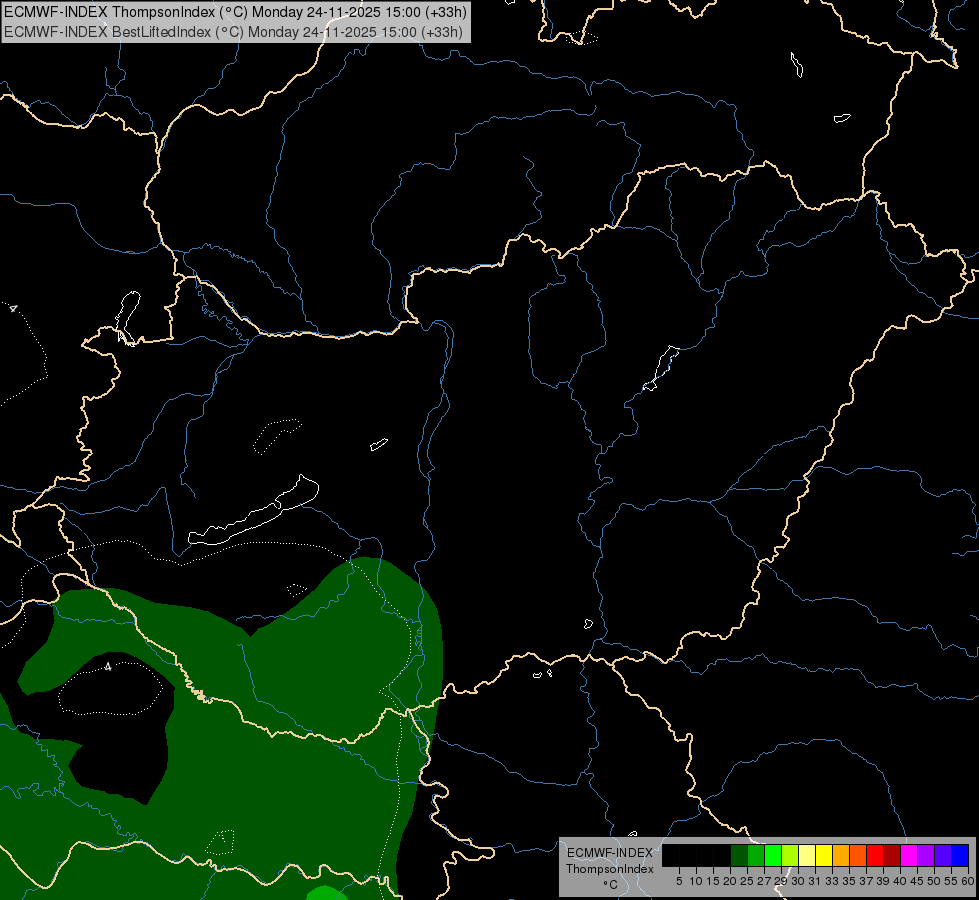Select the medium green 25-27 legend swatch
Image resolution: width=979 pixels, height=900 pixels.
click(x=756, y=855)
